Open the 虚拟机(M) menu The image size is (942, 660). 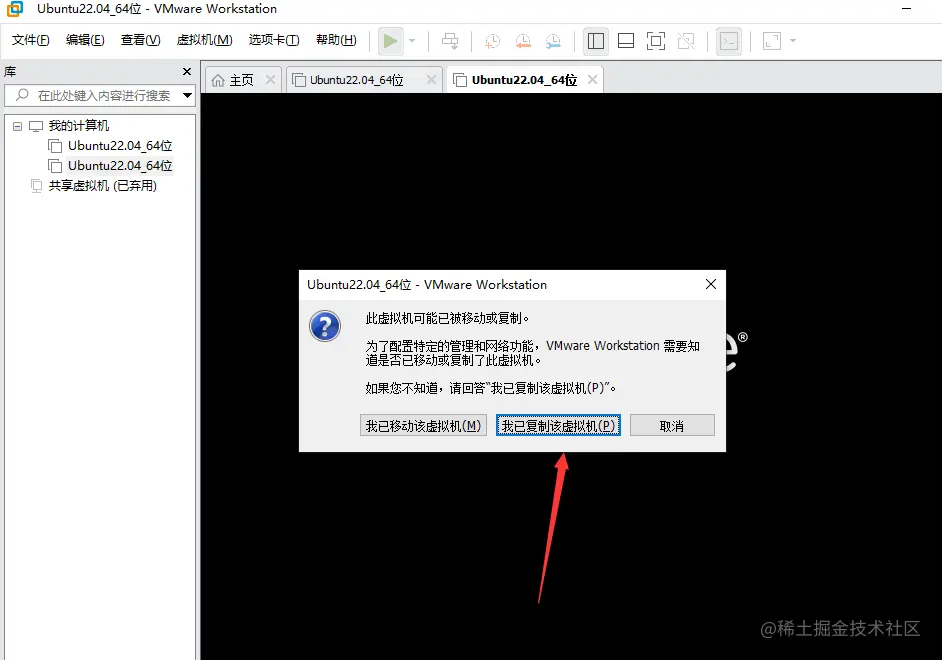pyautogui.click(x=204, y=40)
